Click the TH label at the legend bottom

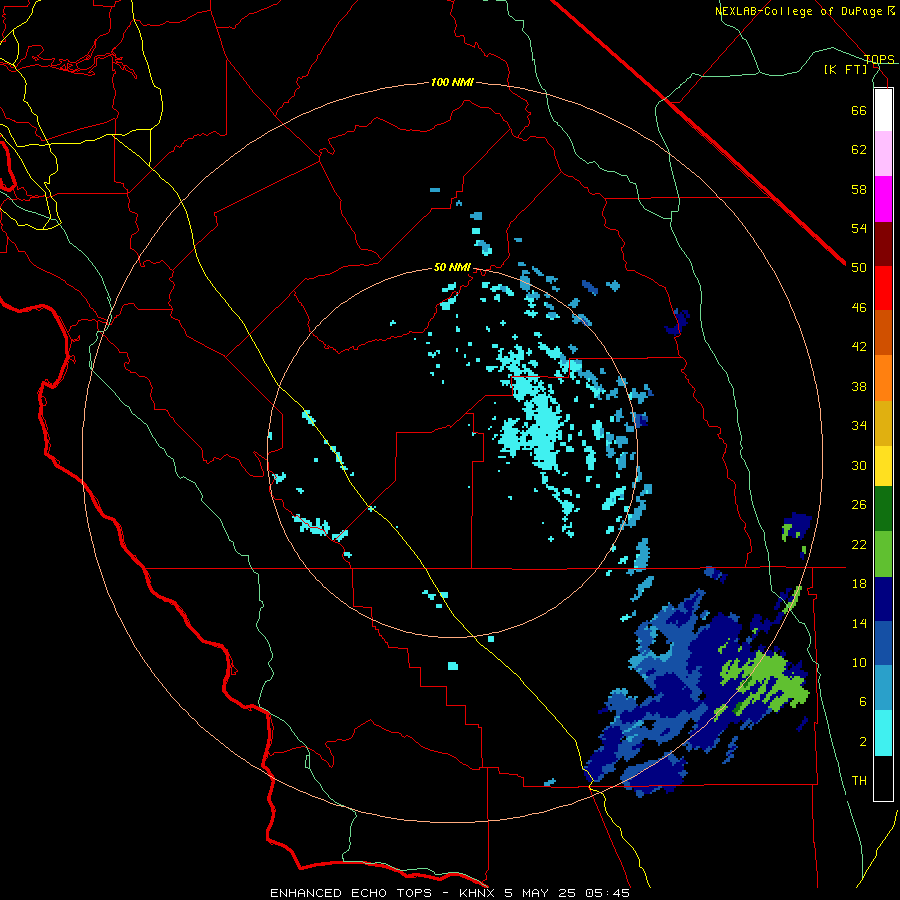click(859, 781)
